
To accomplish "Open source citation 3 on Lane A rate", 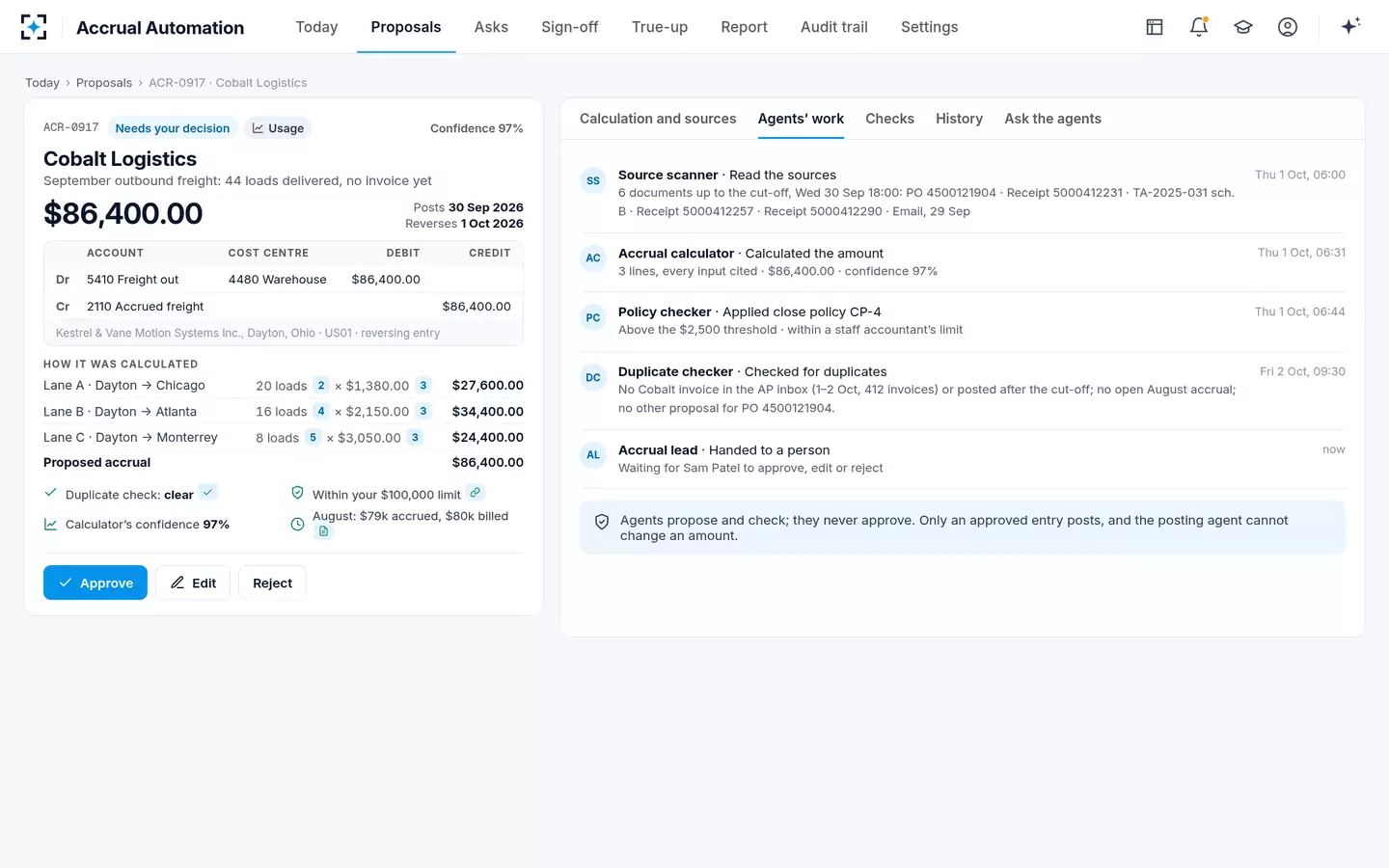I will coord(422,386).
